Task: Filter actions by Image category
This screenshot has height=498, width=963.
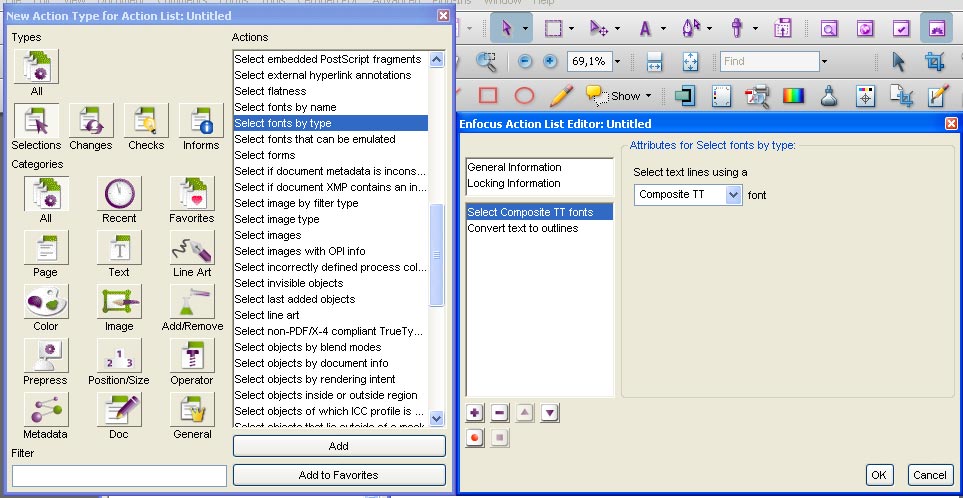Action: [x=119, y=302]
